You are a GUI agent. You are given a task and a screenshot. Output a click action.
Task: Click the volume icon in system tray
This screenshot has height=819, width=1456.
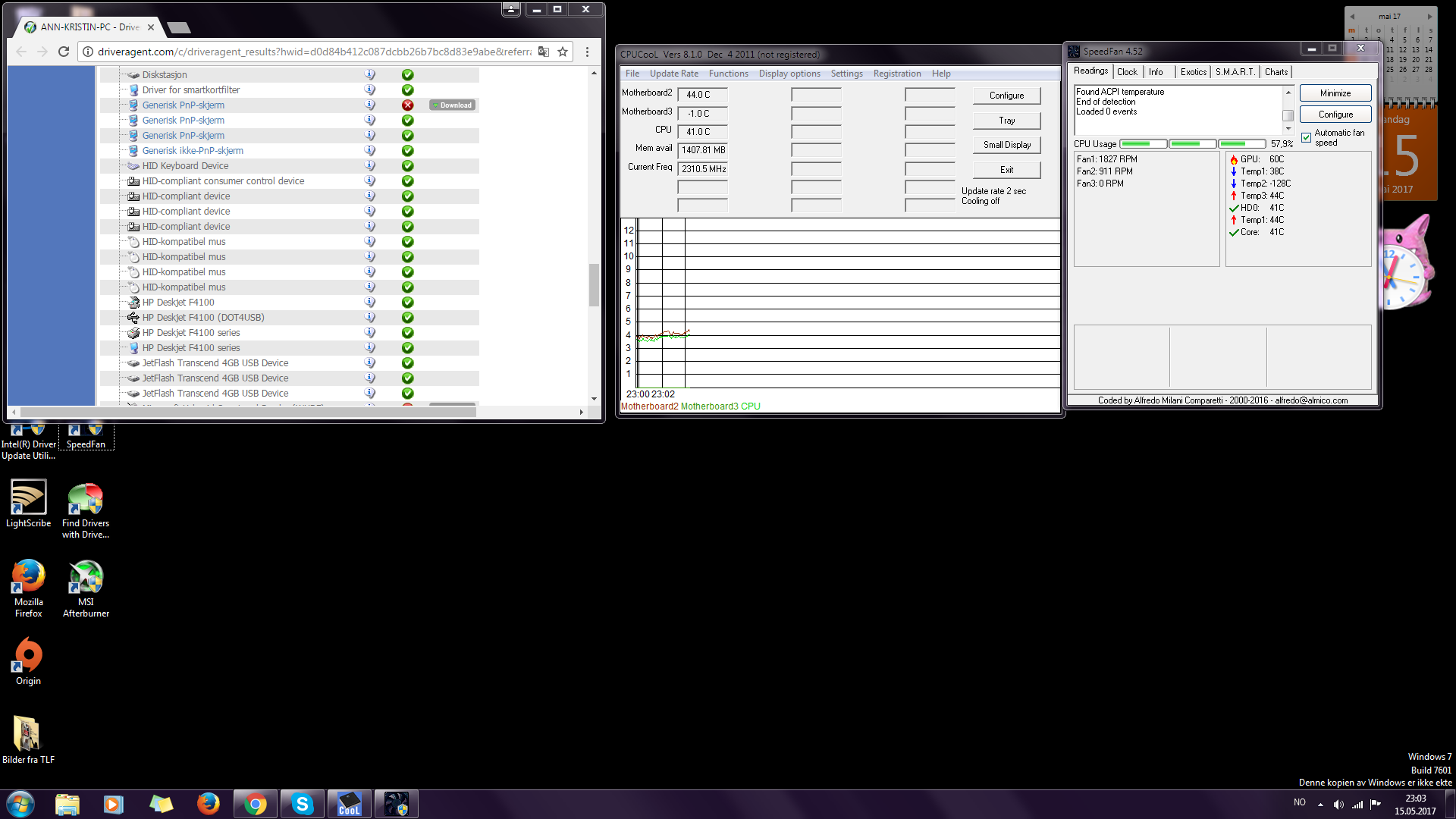1338,805
